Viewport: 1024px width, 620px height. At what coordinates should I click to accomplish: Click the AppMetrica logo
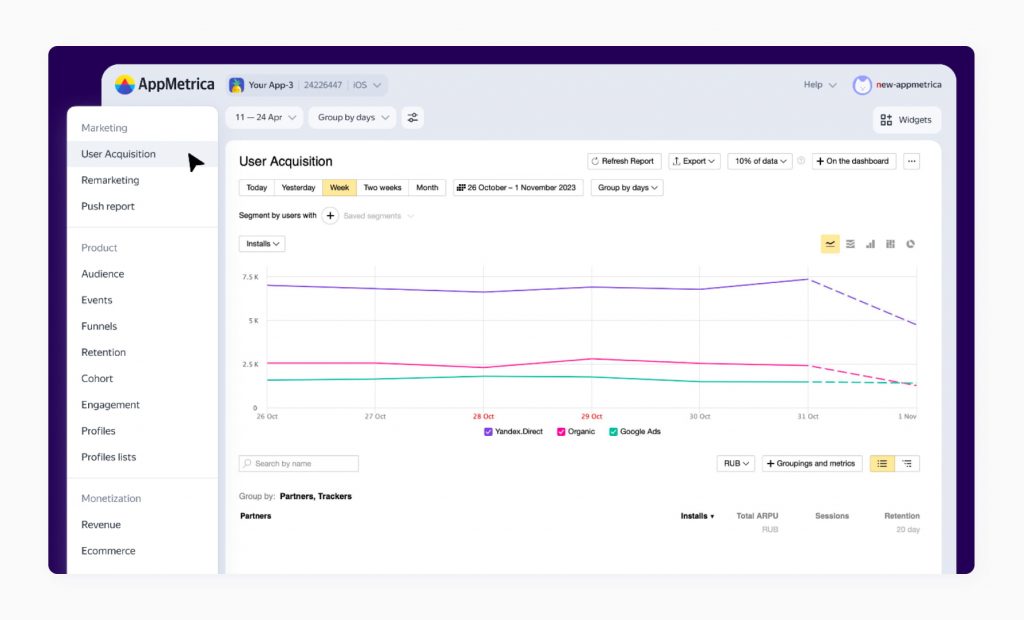pos(164,84)
